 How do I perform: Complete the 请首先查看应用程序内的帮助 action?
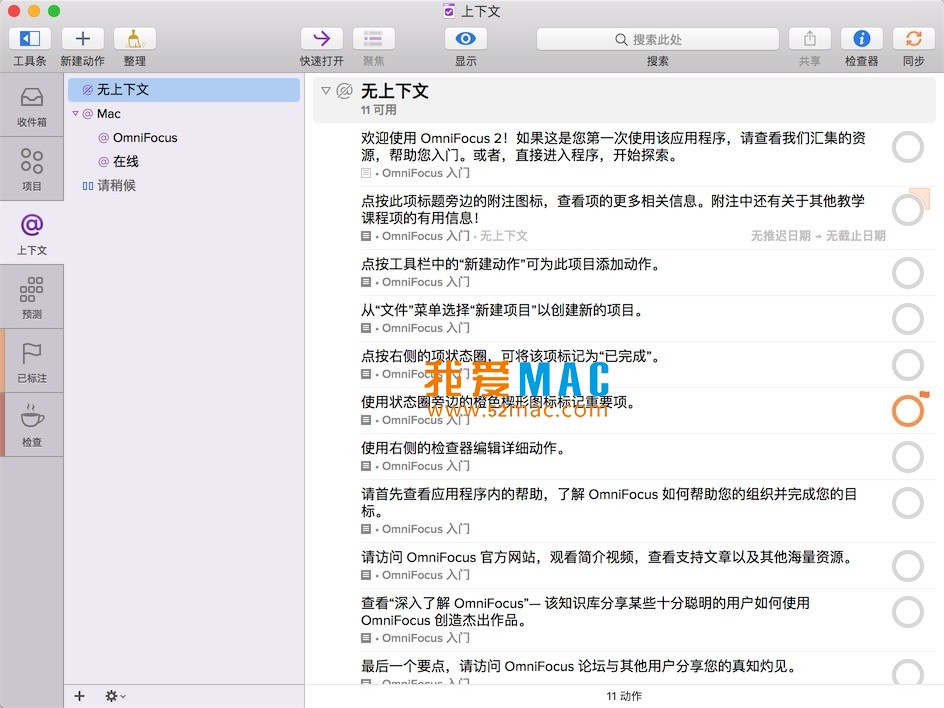coord(907,503)
